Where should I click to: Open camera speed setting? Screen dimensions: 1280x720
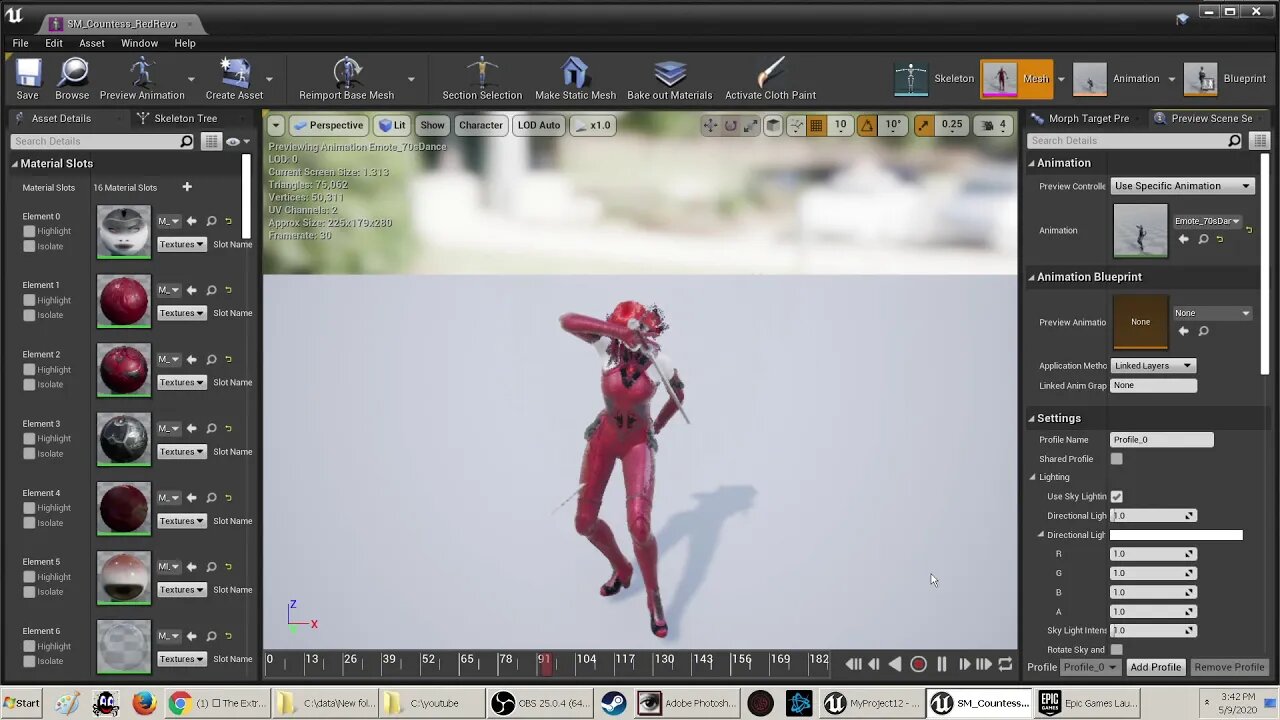point(993,125)
